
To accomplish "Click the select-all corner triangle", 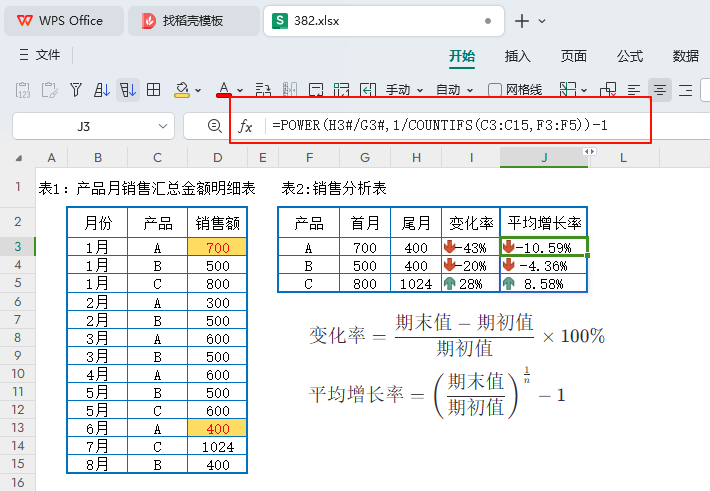I will point(19,158).
